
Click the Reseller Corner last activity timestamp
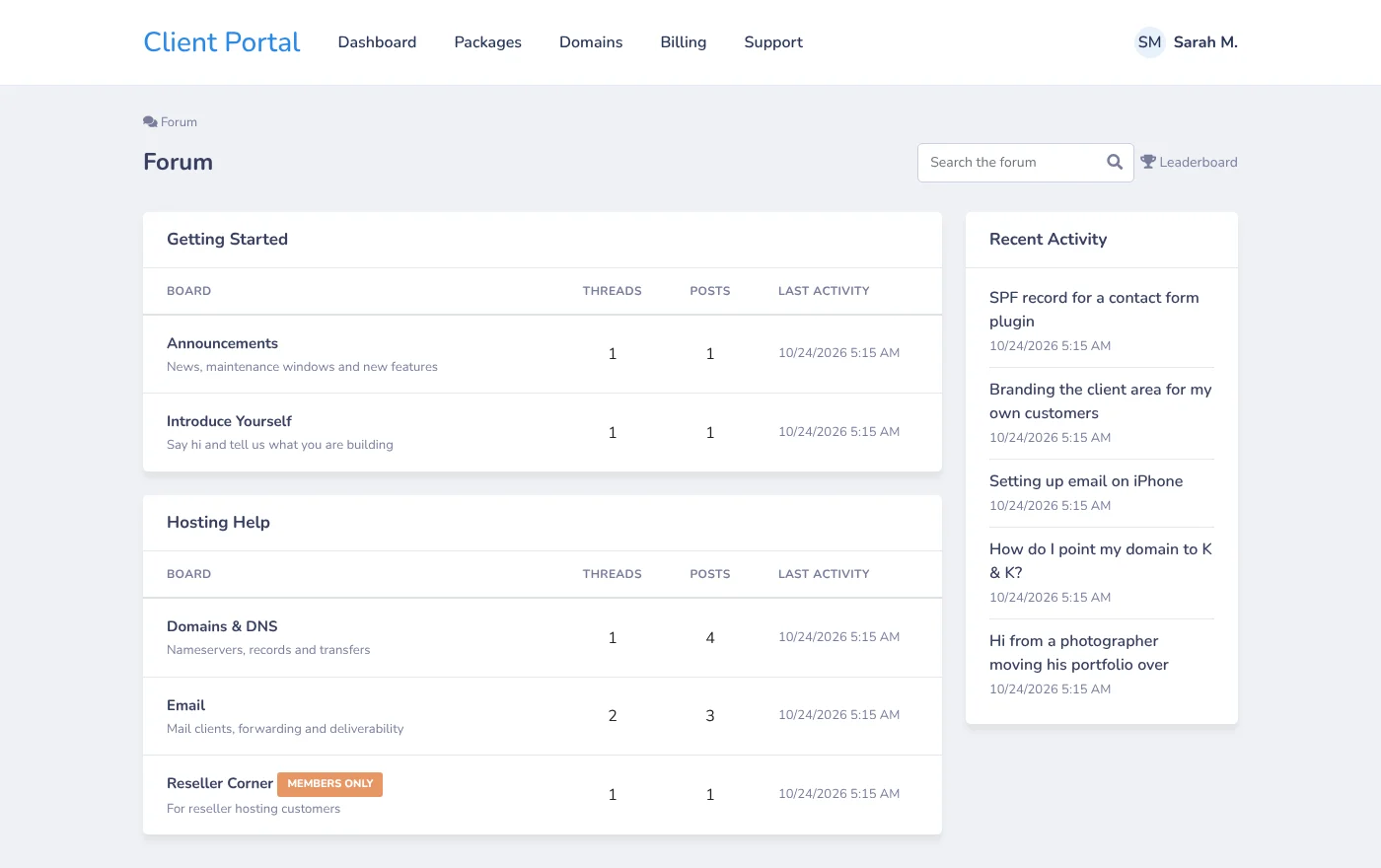coord(838,794)
